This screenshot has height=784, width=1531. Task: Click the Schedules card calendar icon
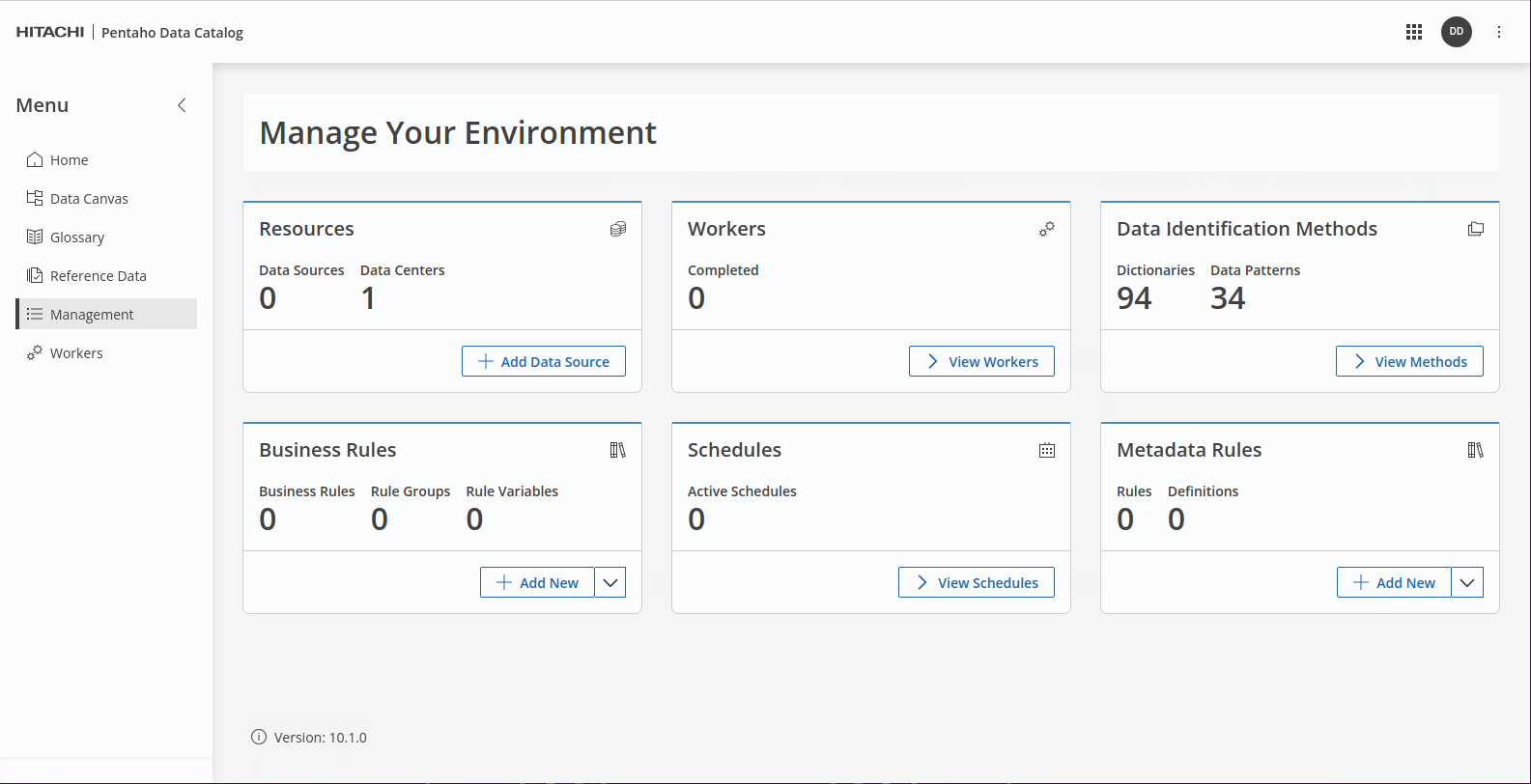click(1047, 450)
